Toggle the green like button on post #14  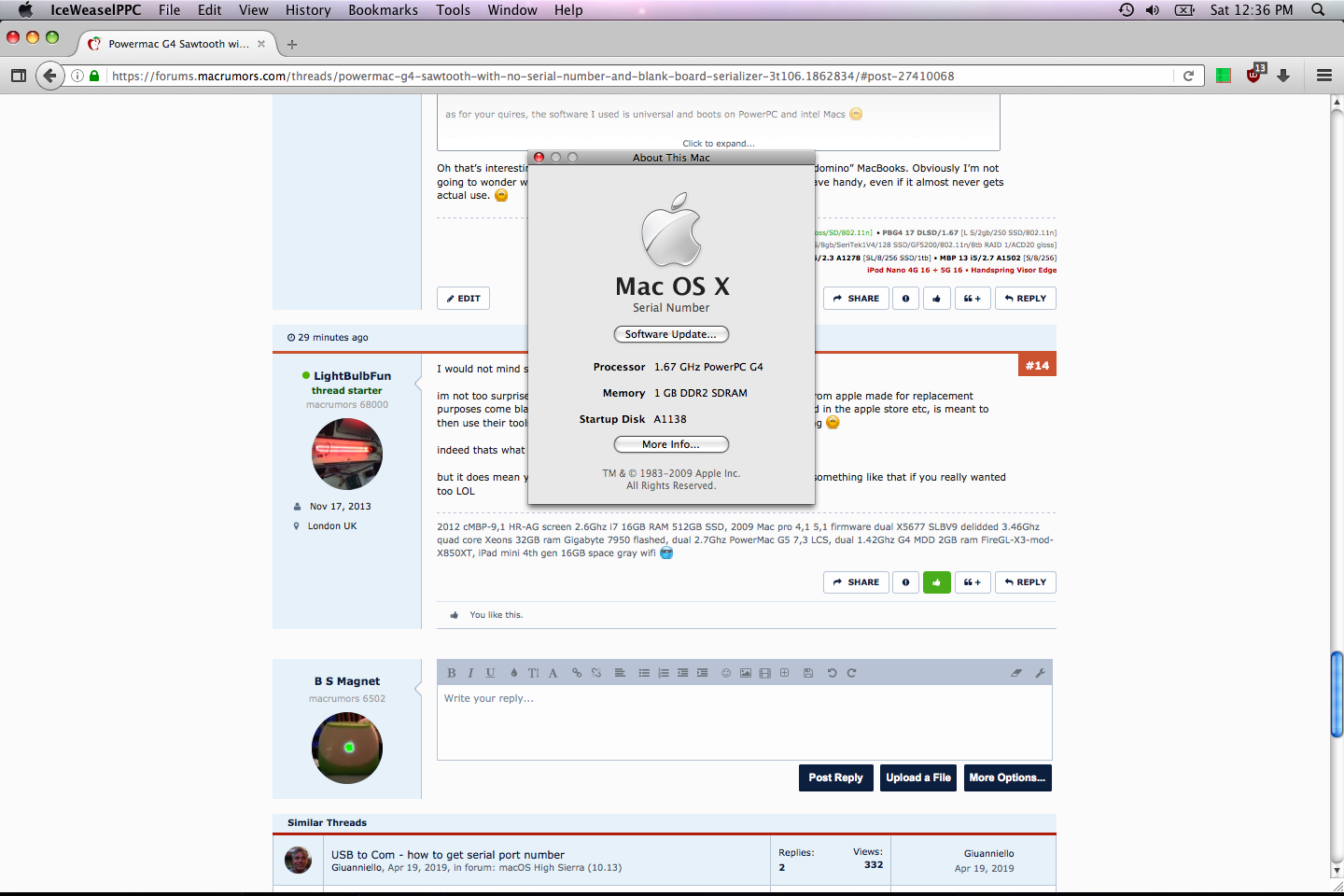pos(936,582)
